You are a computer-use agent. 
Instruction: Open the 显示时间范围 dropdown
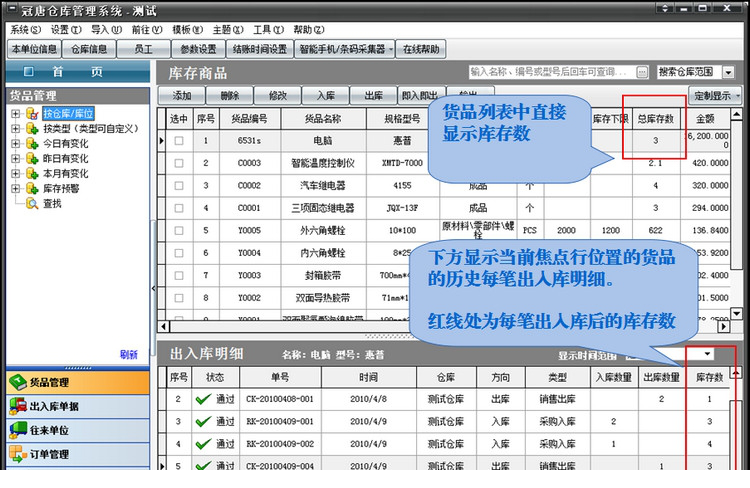707,354
